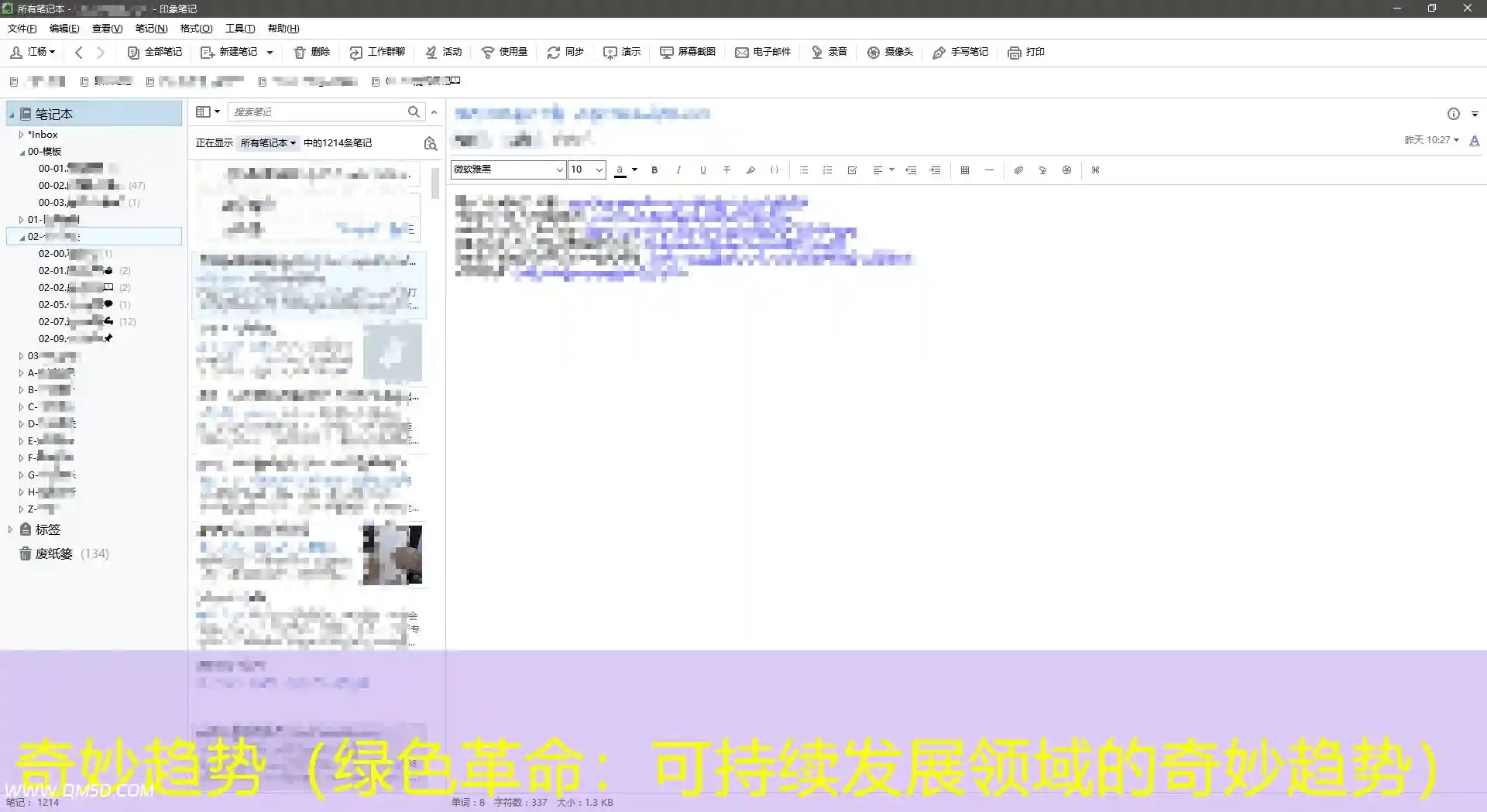Create a note with 新建笔记
This screenshot has height=812, width=1487.
(229, 52)
